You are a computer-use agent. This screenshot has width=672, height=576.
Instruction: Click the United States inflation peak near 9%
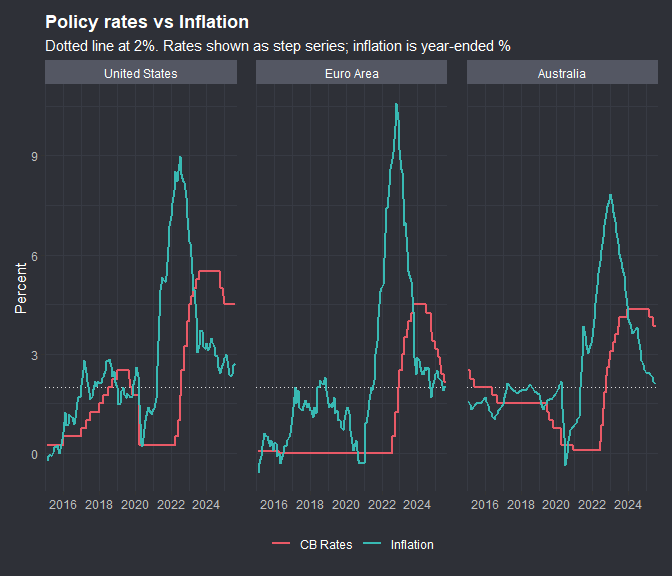[180, 157]
